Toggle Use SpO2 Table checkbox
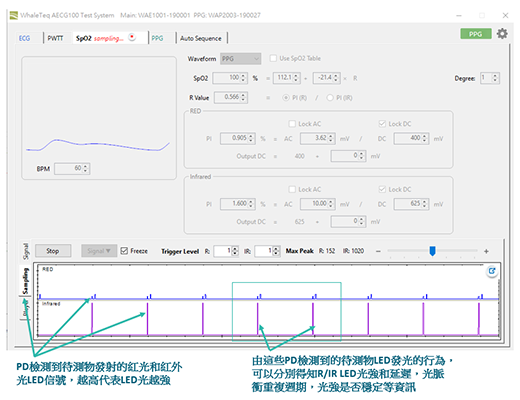This screenshot has height=400, width=520. click(x=273, y=58)
